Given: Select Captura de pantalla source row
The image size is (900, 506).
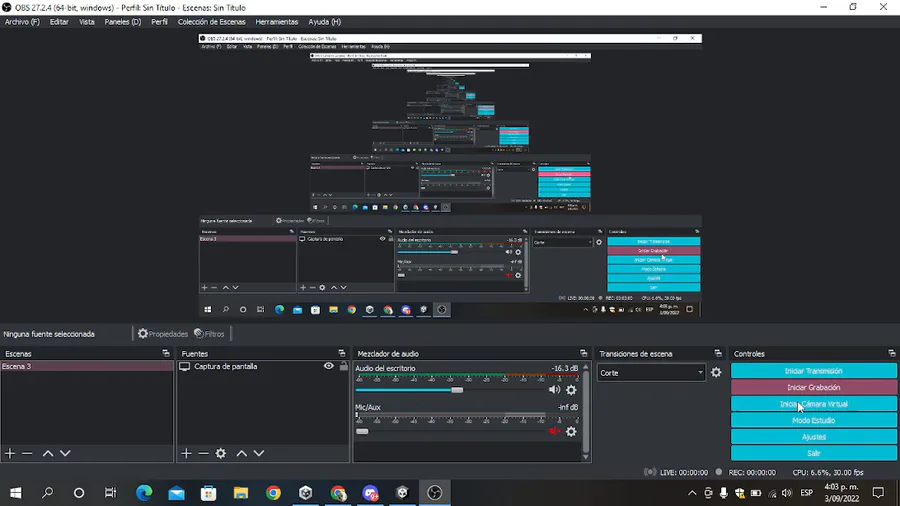Looking at the screenshot, I should 263,366.
